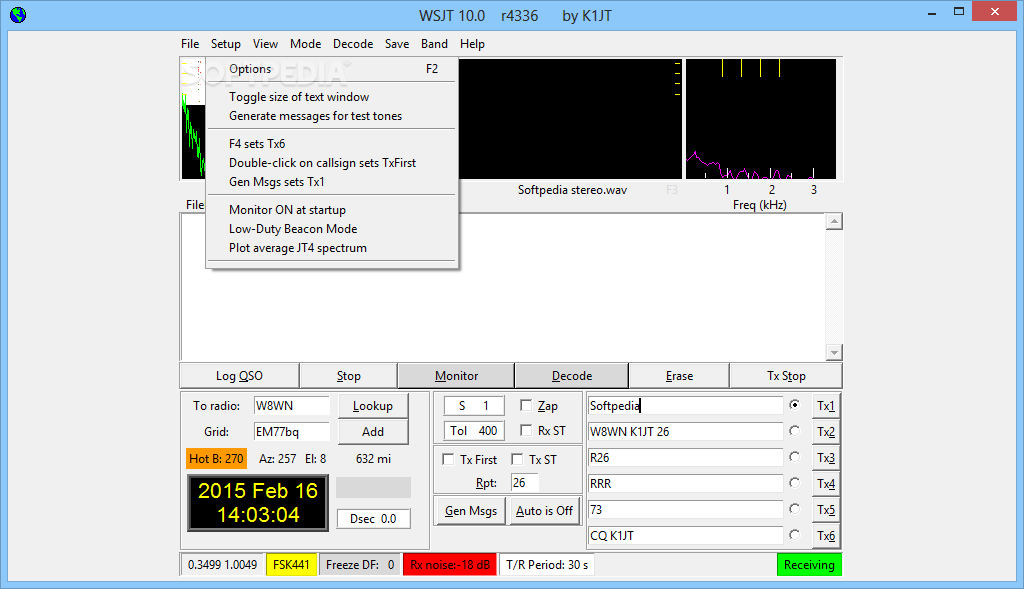The width and height of the screenshot is (1024, 589).
Task: Click the WSJT globe application icon
Action: [x=18, y=14]
